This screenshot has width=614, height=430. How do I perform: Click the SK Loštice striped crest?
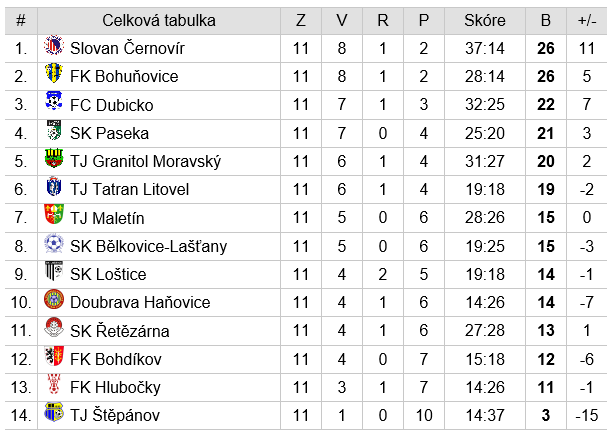(54, 271)
